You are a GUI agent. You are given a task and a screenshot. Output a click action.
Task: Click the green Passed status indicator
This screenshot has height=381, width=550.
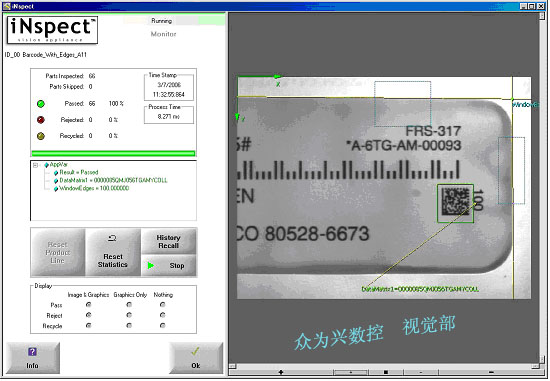[x=41, y=104]
